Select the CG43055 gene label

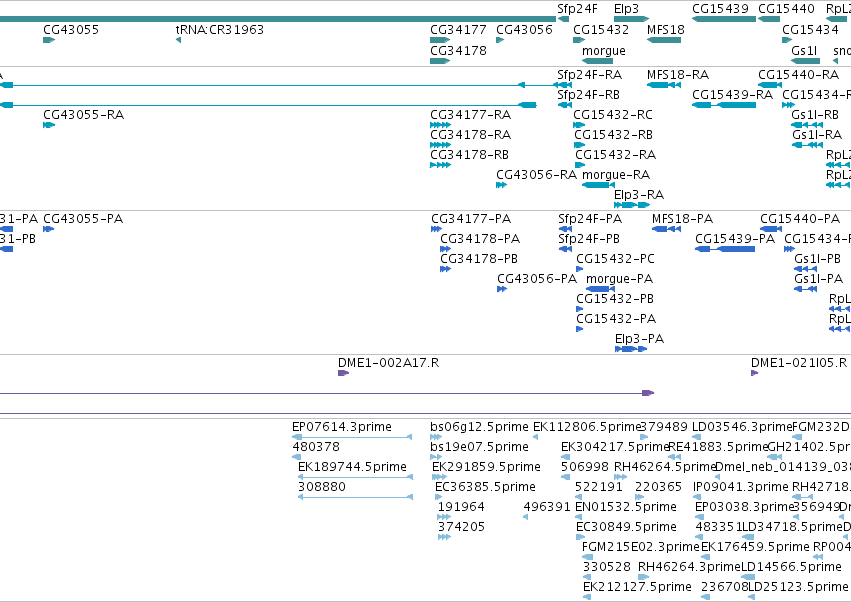coord(71,30)
